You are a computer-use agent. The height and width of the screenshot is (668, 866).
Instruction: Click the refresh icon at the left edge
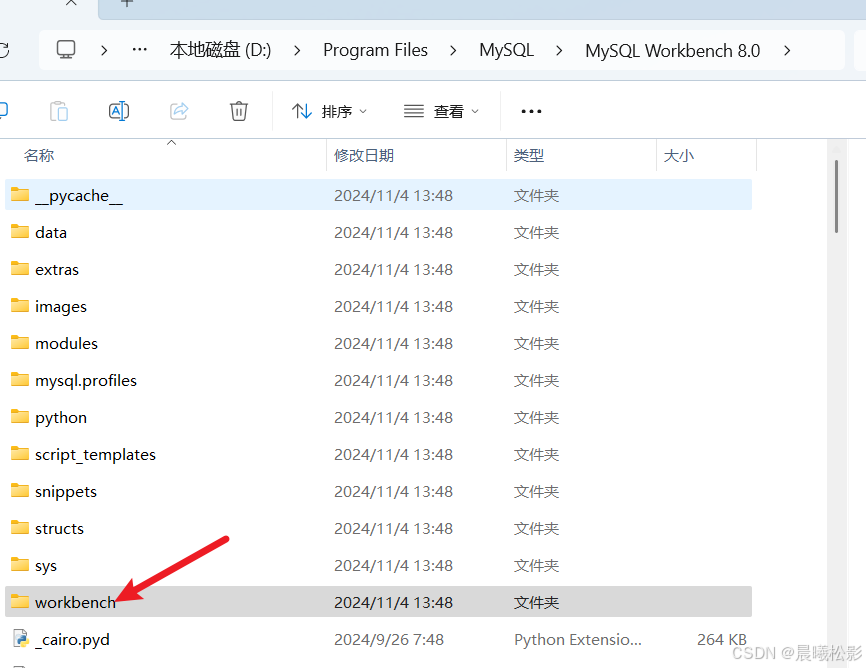click(x=6, y=50)
